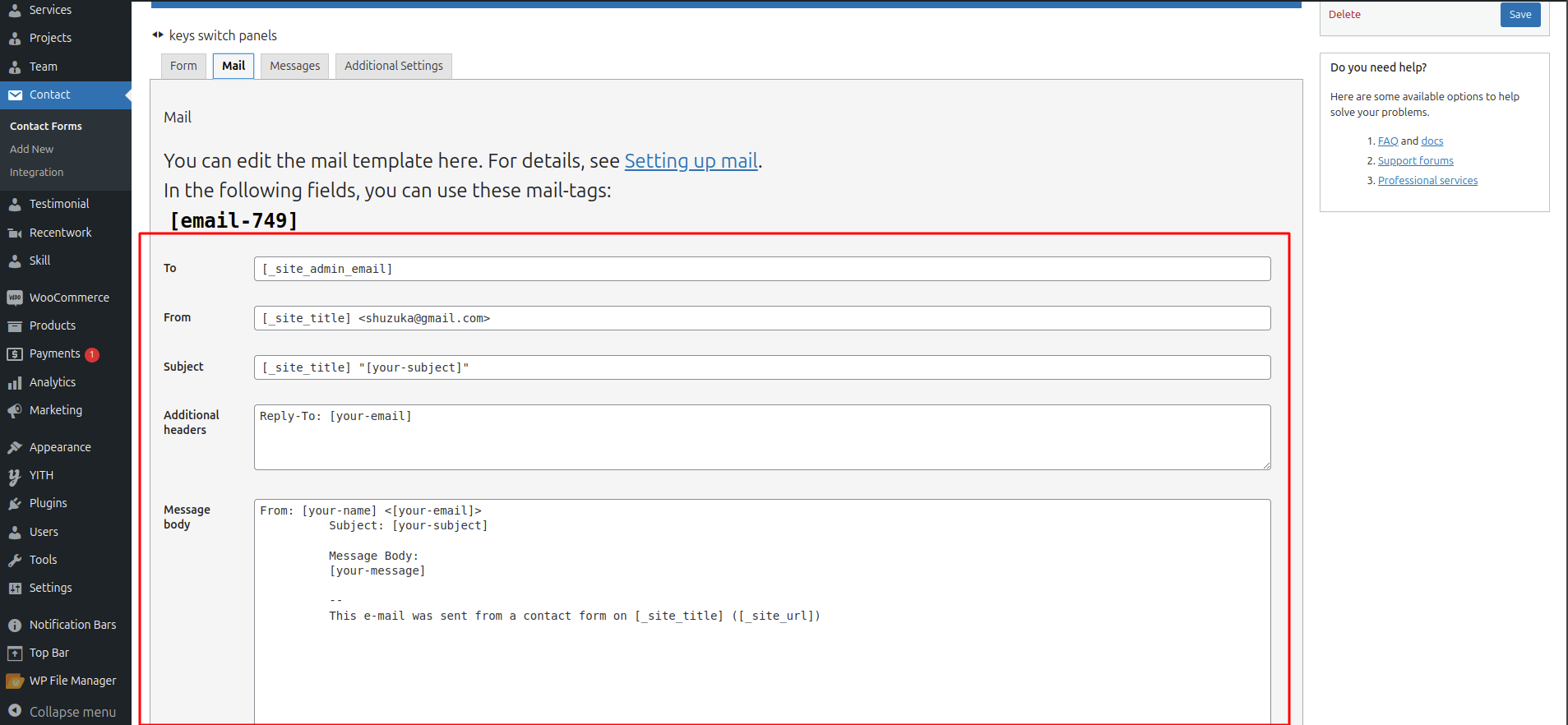Open the Marketing menu label

(x=56, y=410)
